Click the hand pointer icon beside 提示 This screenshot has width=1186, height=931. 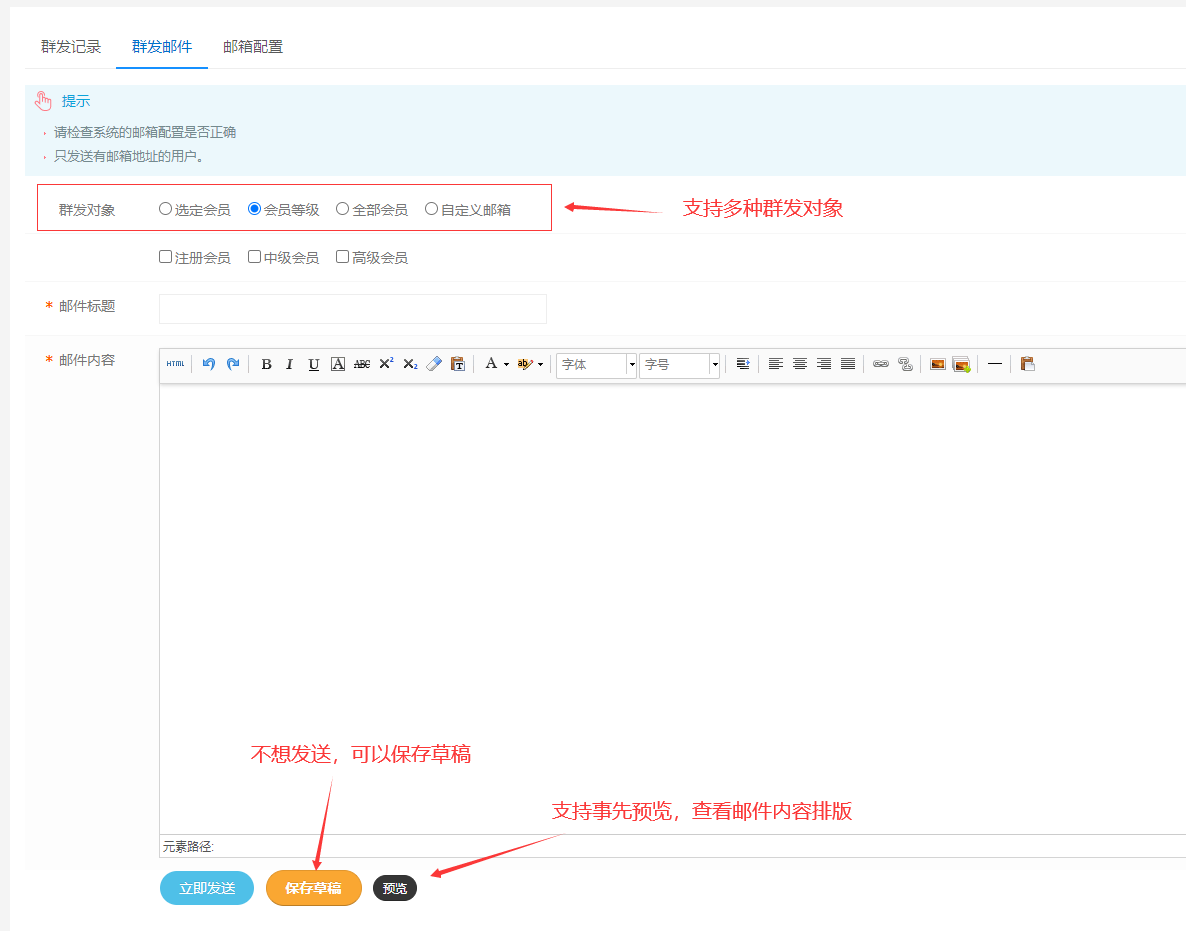pos(43,101)
